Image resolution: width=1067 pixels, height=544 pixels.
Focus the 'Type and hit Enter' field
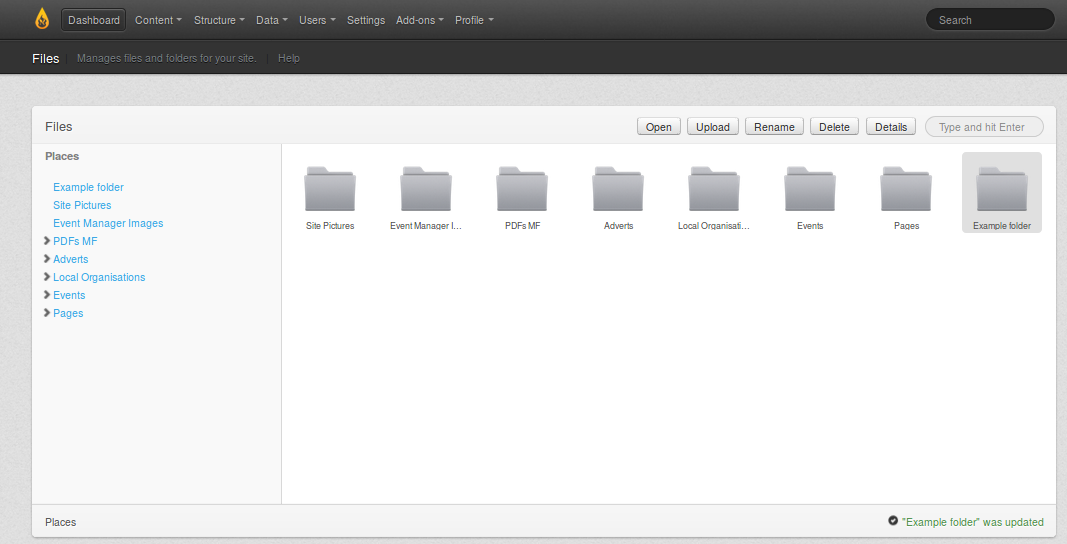pyautogui.click(x=984, y=127)
